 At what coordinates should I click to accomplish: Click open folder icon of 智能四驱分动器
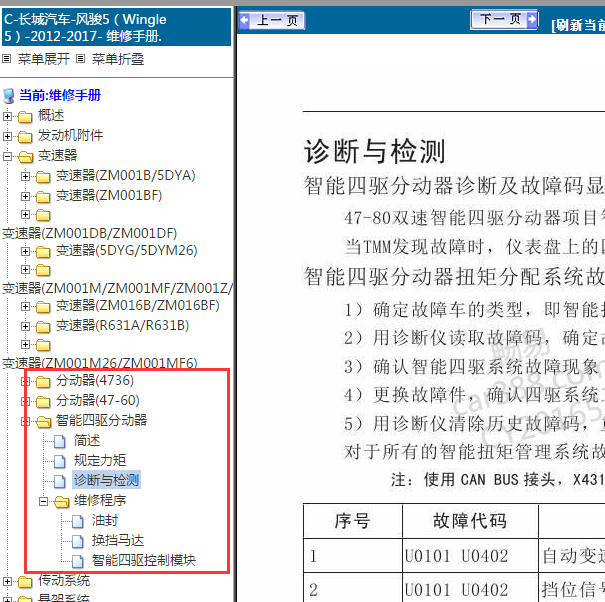pyautogui.click(x=44, y=422)
